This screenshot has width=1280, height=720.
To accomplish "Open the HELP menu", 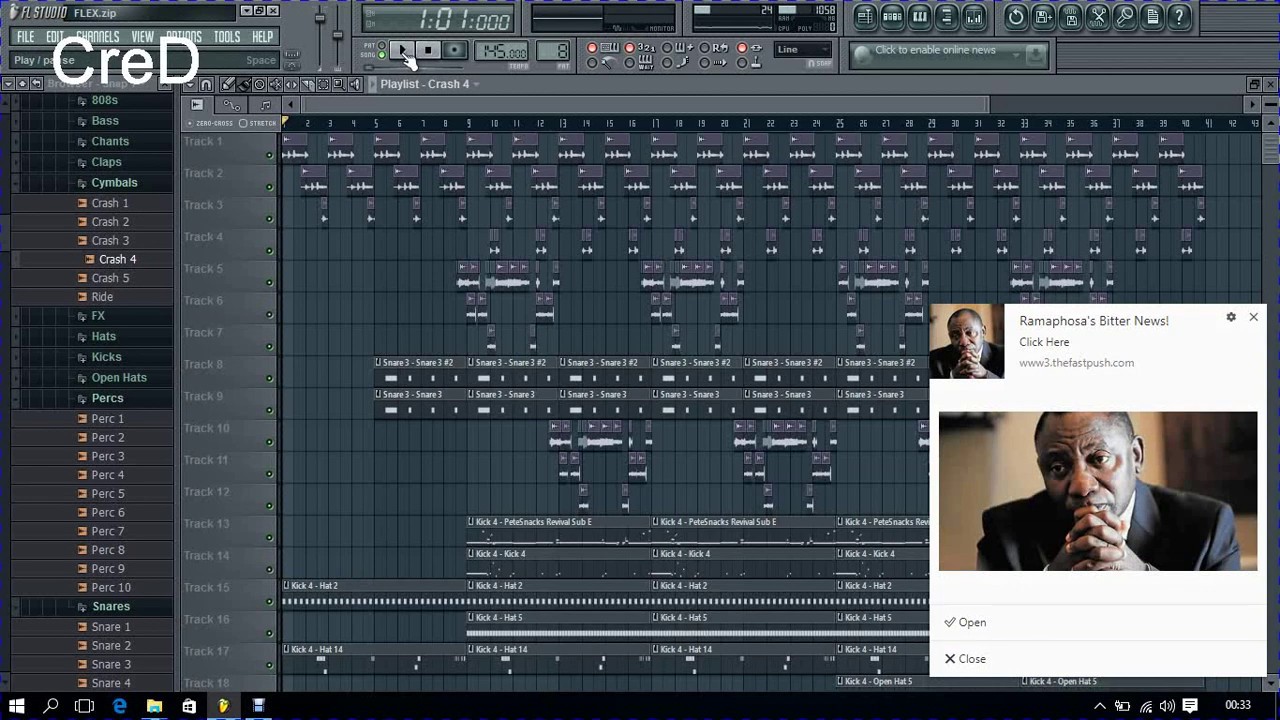I will click(262, 37).
